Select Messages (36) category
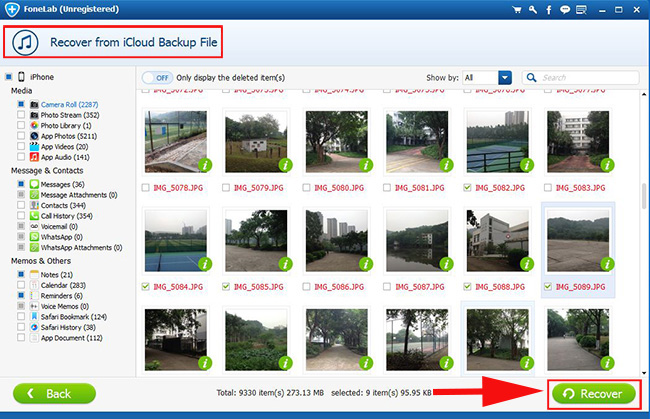 [63, 184]
